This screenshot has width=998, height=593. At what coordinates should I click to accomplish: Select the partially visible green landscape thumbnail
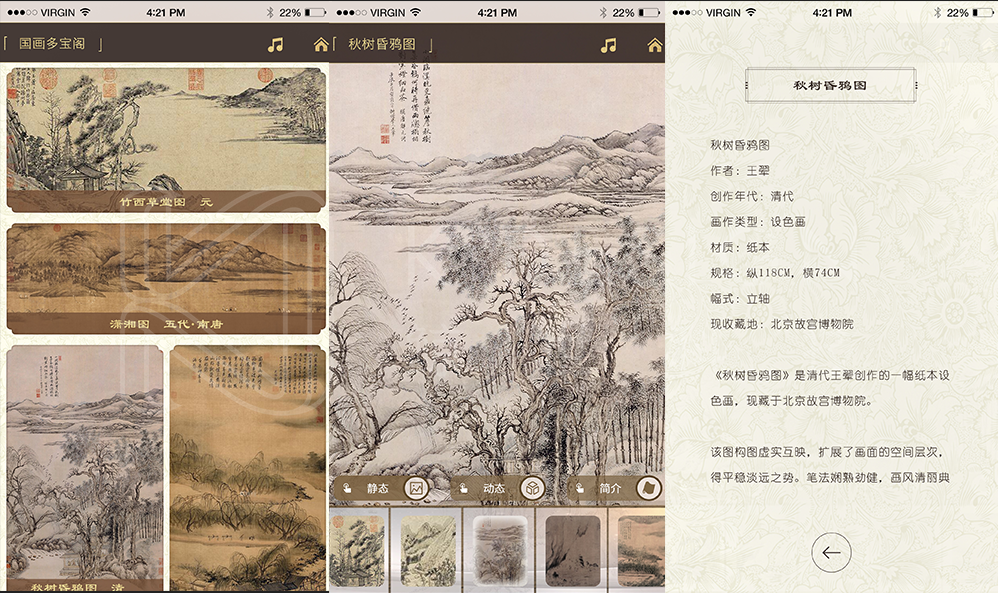click(x=641, y=551)
